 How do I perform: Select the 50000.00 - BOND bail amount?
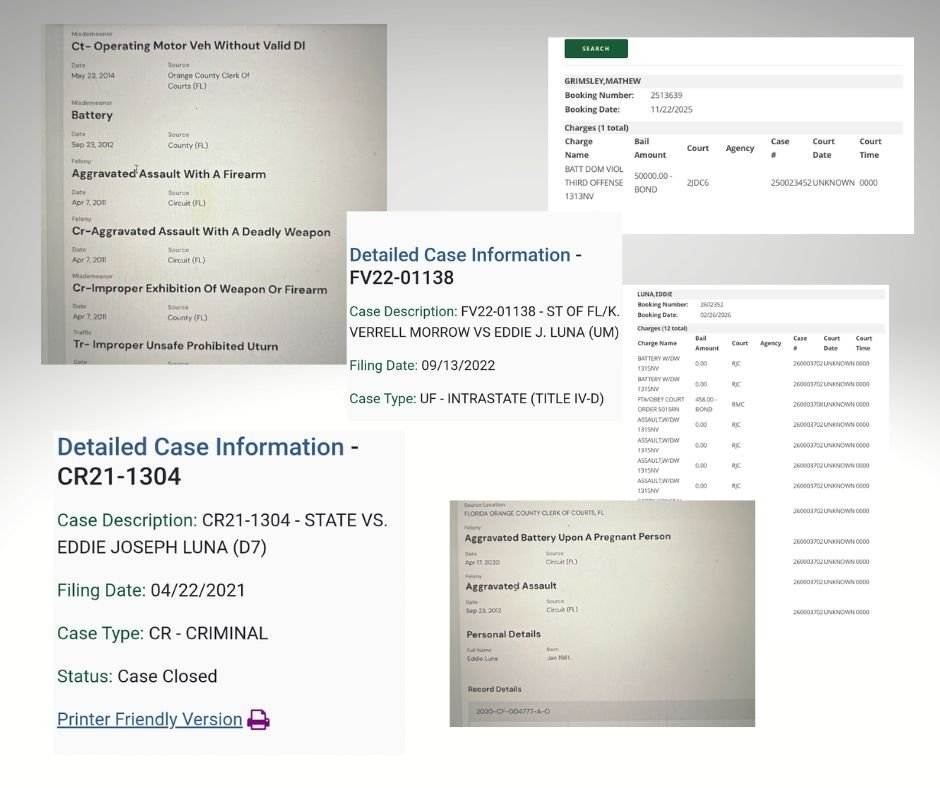pyautogui.click(x=653, y=182)
